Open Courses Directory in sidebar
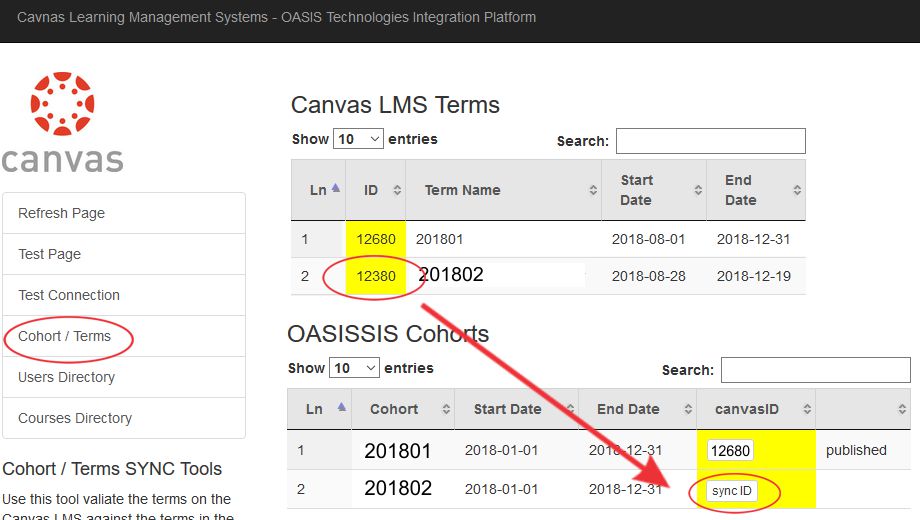The image size is (920, 520). pos(124,418)
